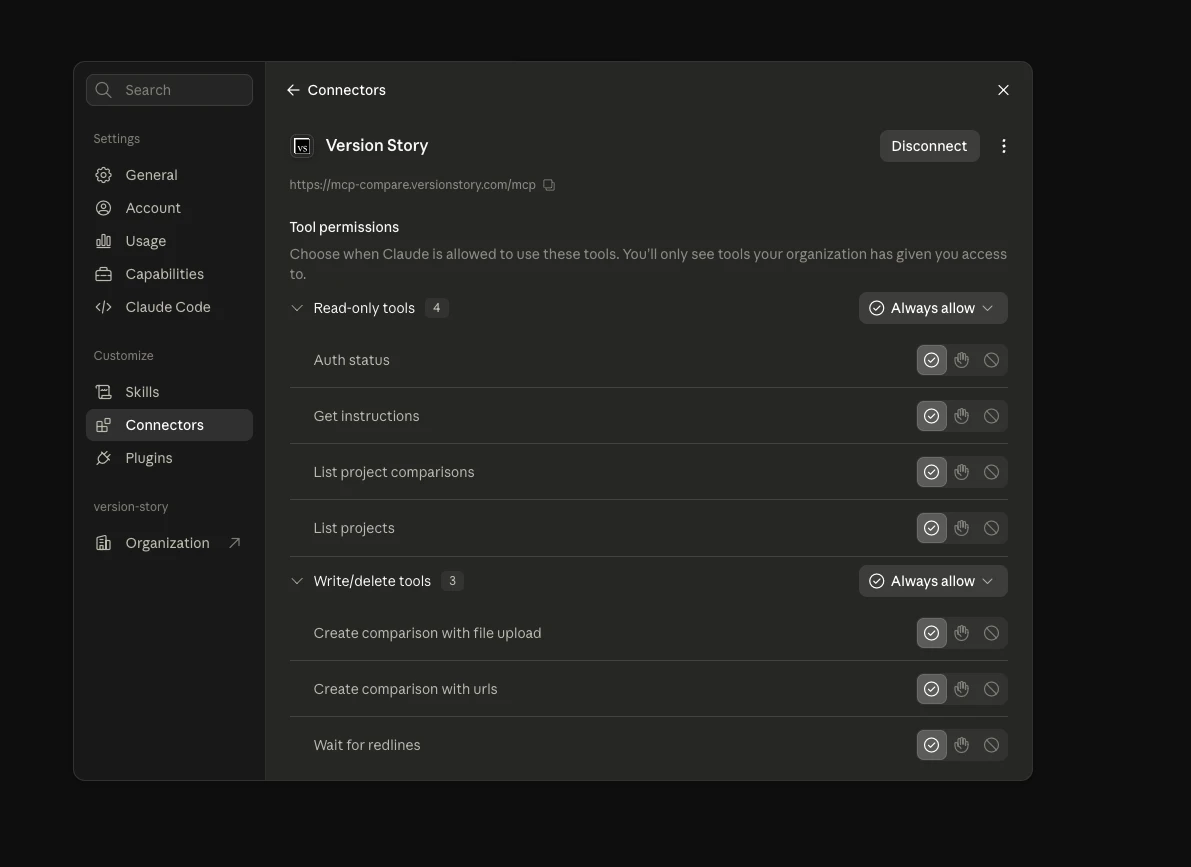Screen dimensions: 1191x867
Task: Click the Version Story connector title
Action: coord(377,145)
